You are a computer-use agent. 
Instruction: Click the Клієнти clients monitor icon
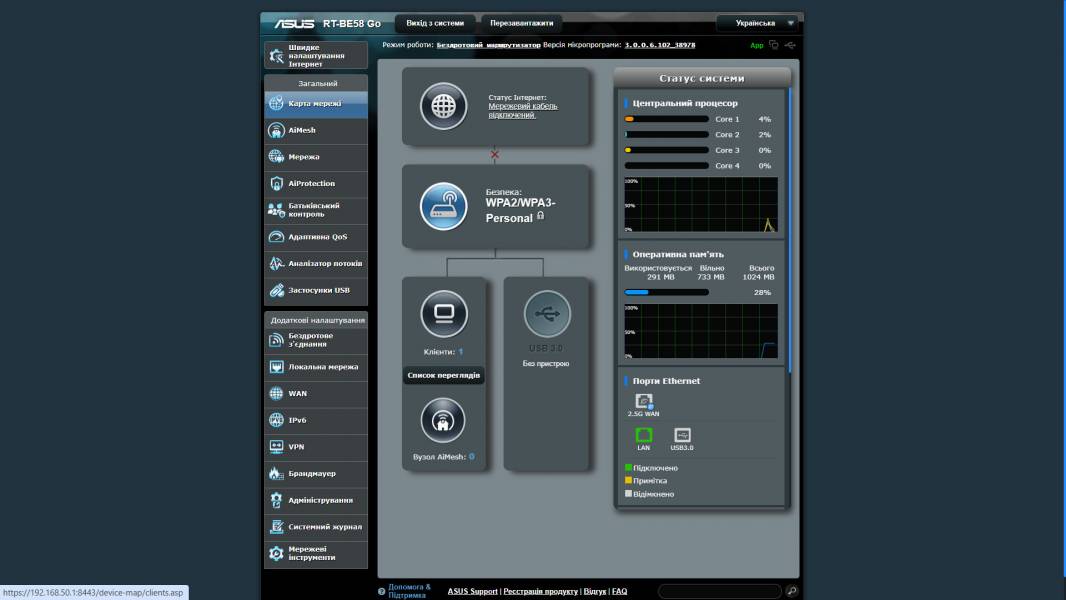(443, 315)
